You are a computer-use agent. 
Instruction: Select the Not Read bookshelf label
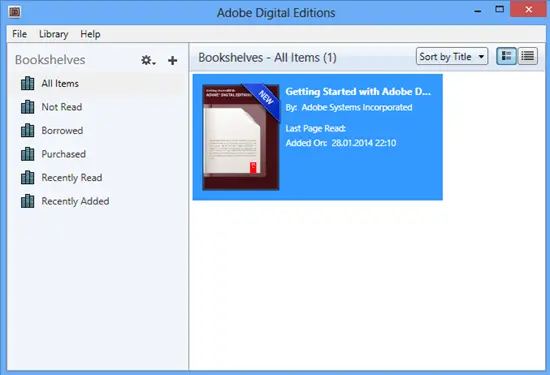point(62,107)
